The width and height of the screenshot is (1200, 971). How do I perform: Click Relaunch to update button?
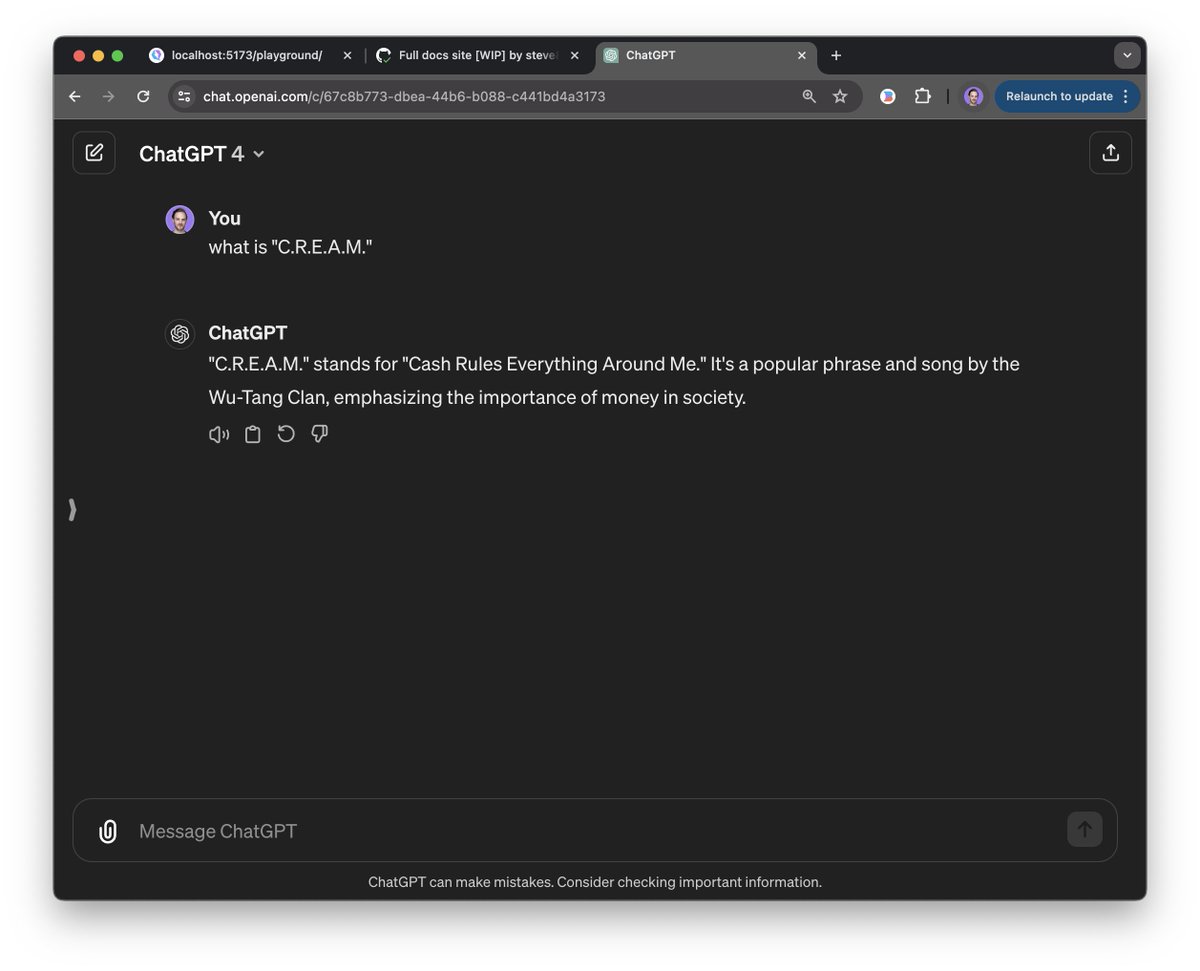click(1059, 96)
